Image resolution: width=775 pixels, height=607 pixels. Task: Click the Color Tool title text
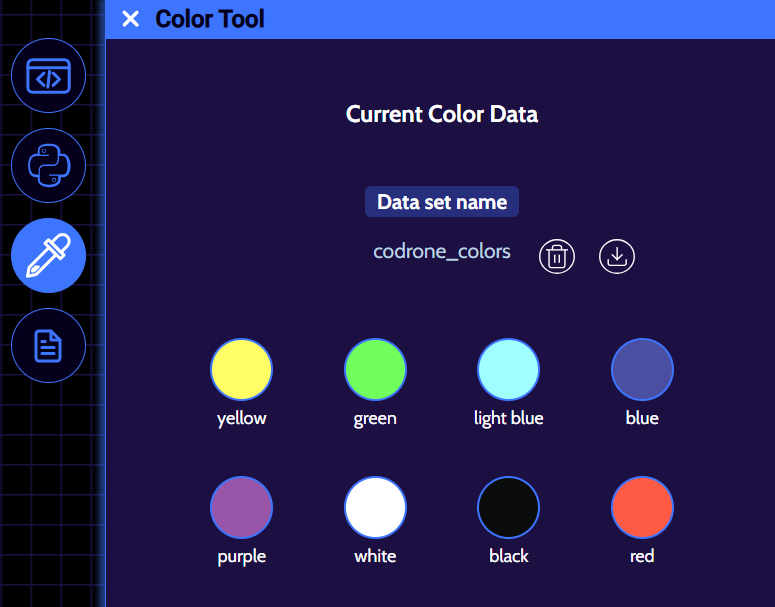point(210,19)
